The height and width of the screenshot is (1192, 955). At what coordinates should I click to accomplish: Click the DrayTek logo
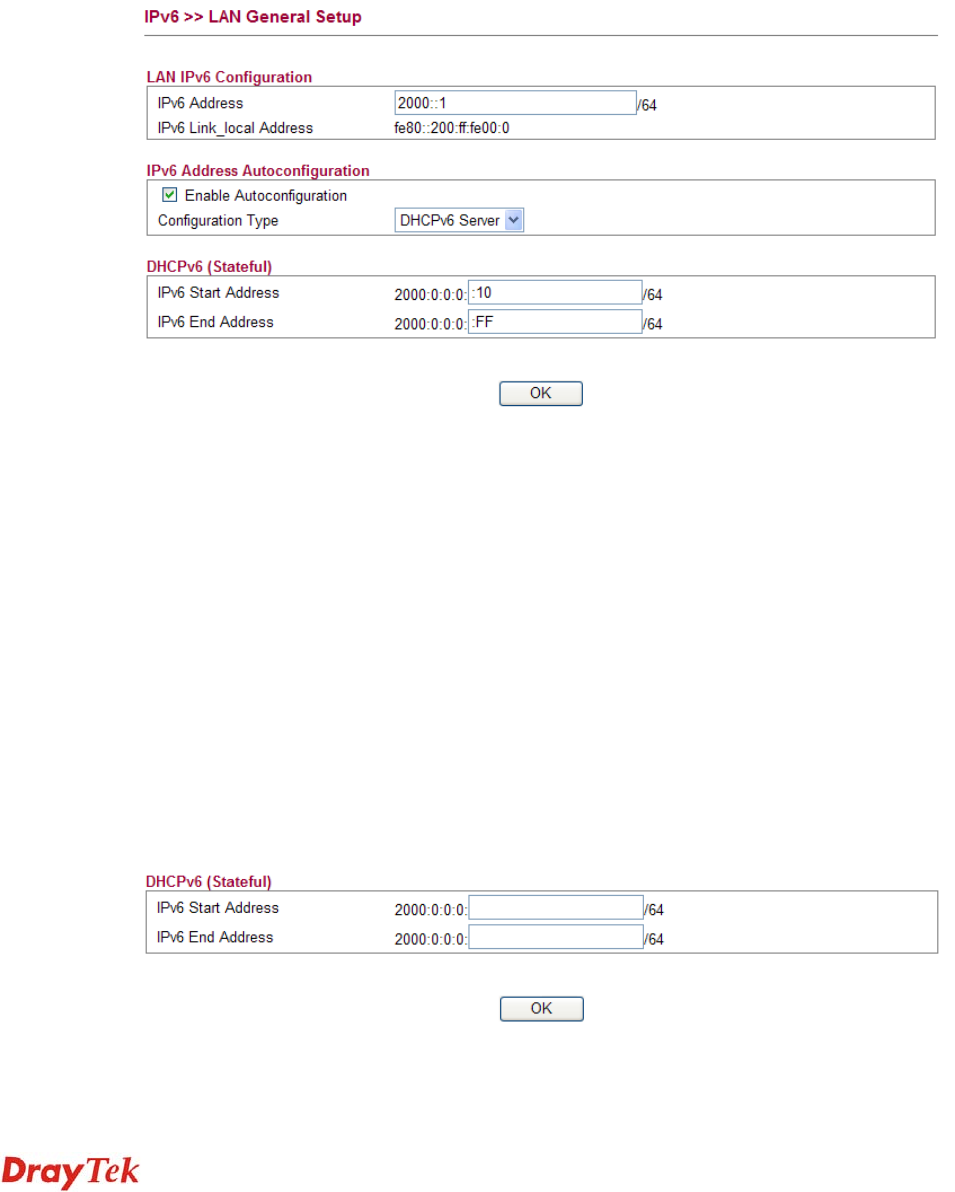coord(72,1172)
